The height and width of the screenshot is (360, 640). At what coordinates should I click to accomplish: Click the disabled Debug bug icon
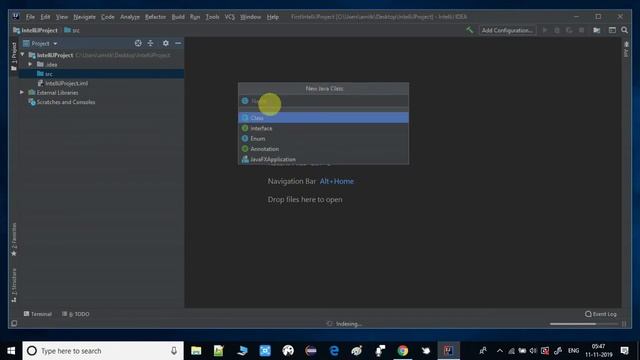coord(557,30)
